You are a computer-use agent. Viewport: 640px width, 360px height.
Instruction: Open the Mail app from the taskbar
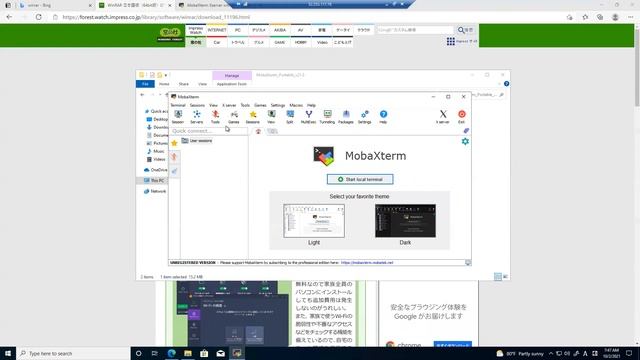pyautogui.click(x=220, y=353)
